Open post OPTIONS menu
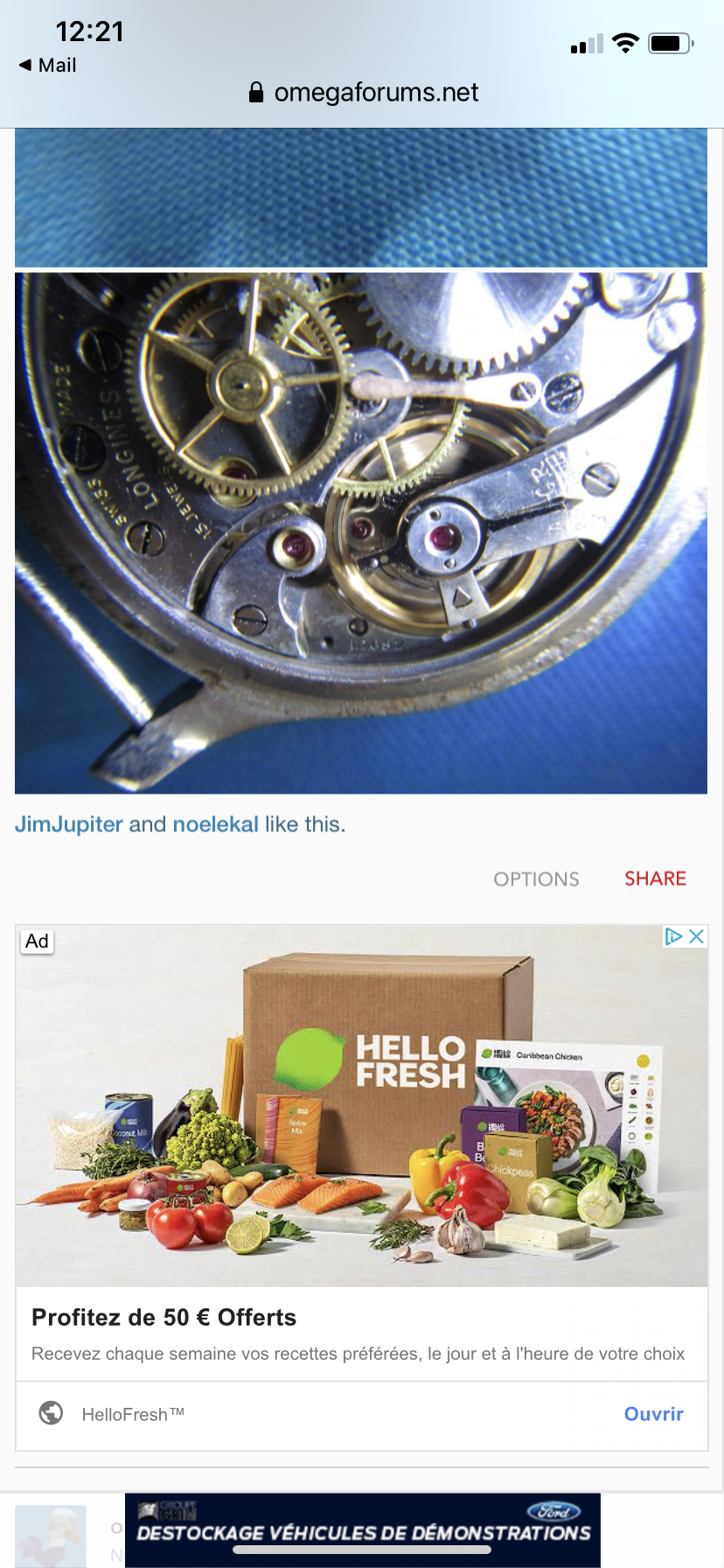This screenshot has width=724, height=1568. click(x=536, y=879)
